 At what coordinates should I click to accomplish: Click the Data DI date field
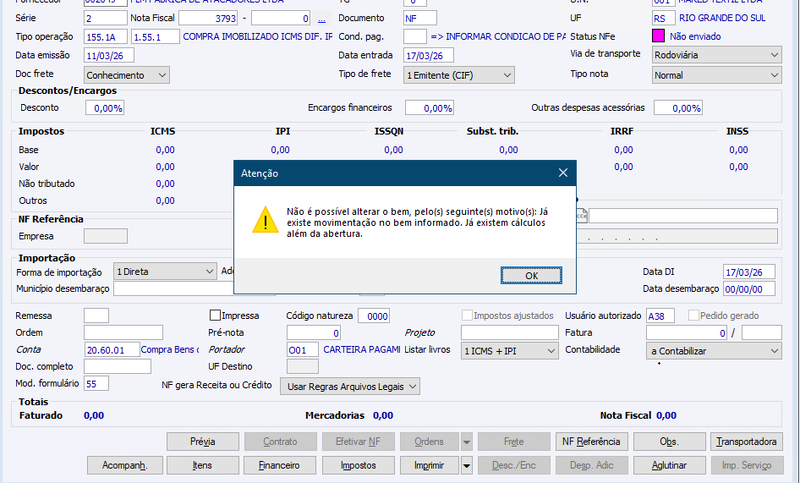point(749,272)
